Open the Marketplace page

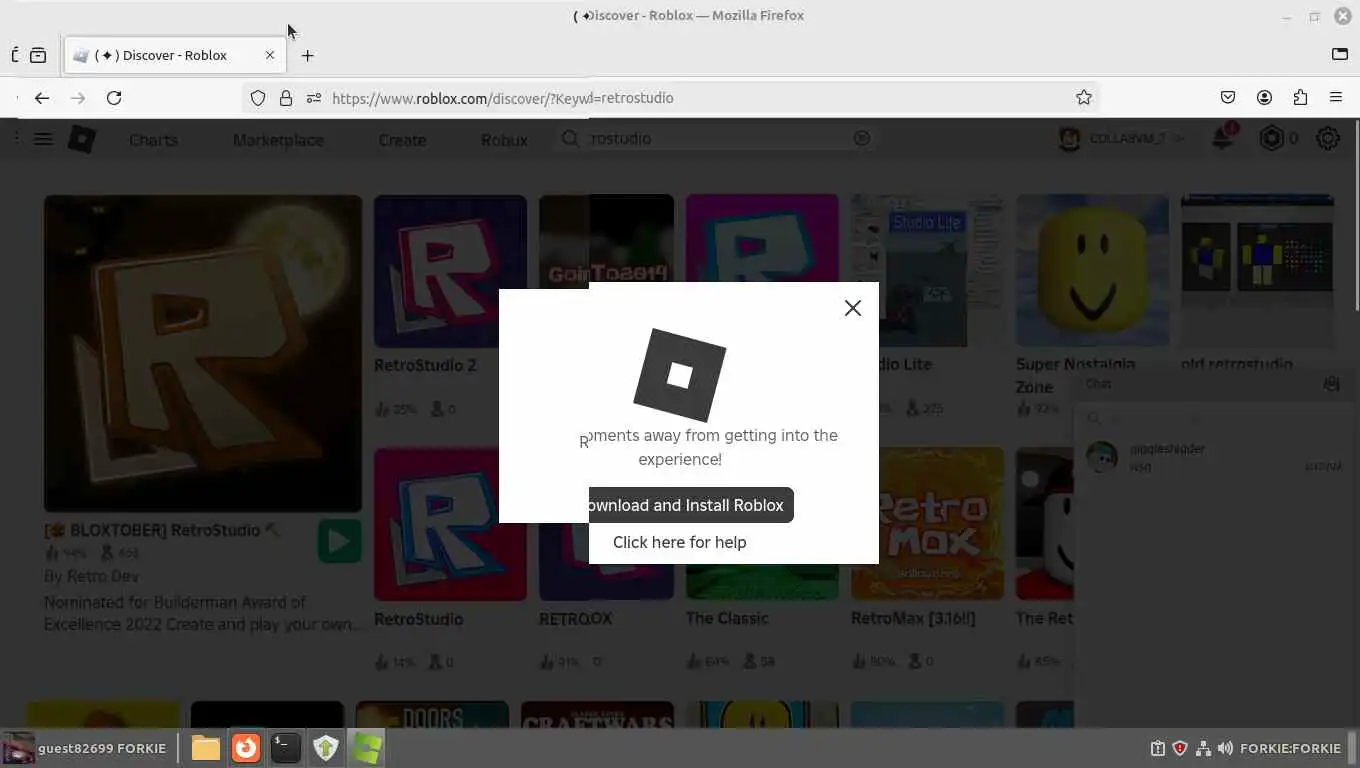[x=278, y=140]
